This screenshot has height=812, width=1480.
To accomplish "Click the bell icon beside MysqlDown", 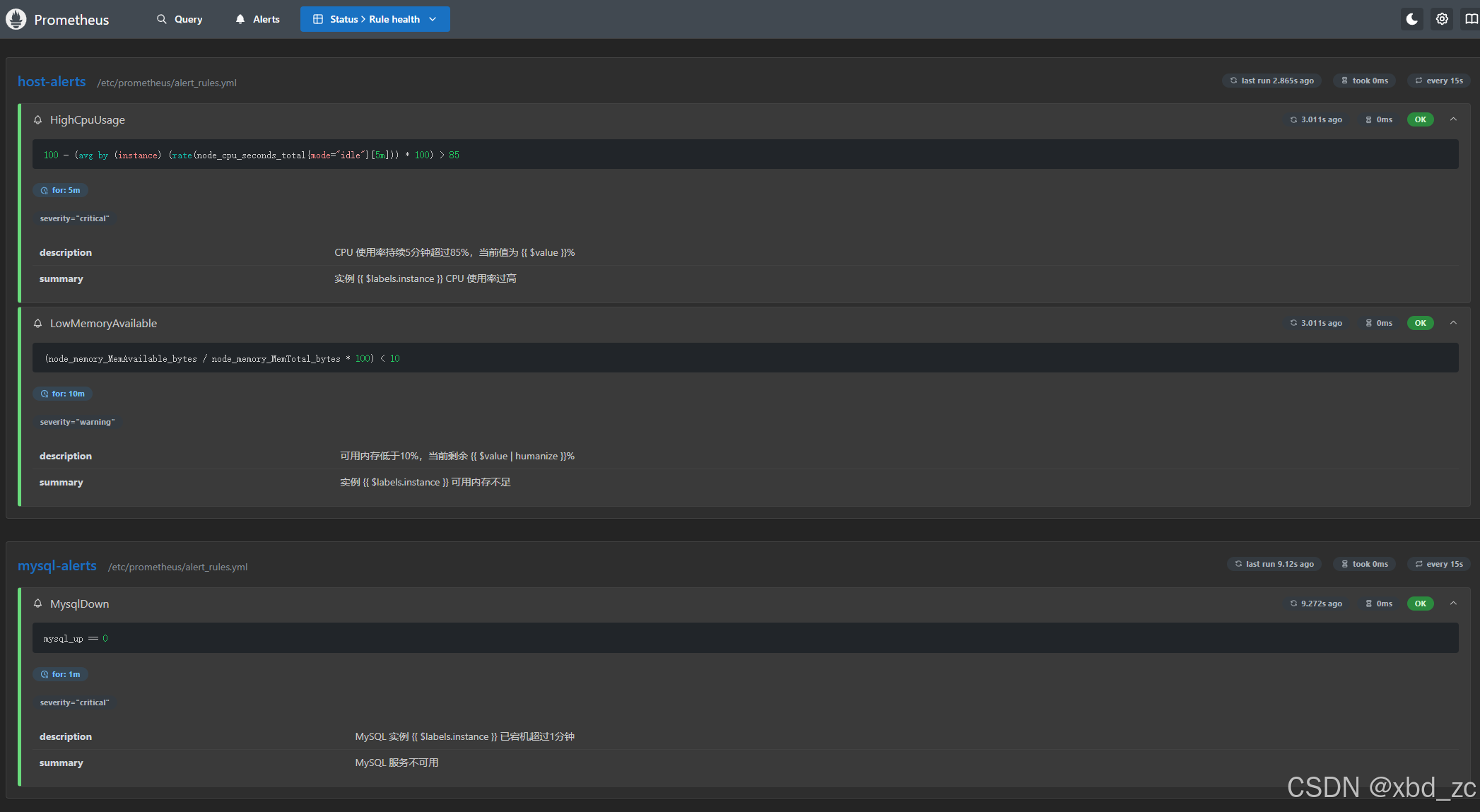I will pyautogui.click(x=38, y=604).
